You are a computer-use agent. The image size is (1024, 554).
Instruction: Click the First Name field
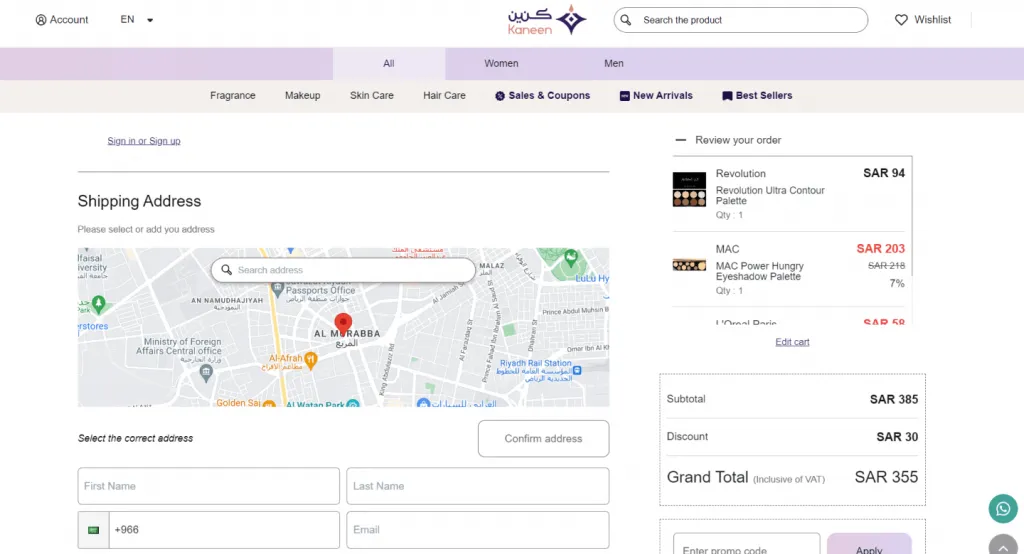tap(208, 486)
